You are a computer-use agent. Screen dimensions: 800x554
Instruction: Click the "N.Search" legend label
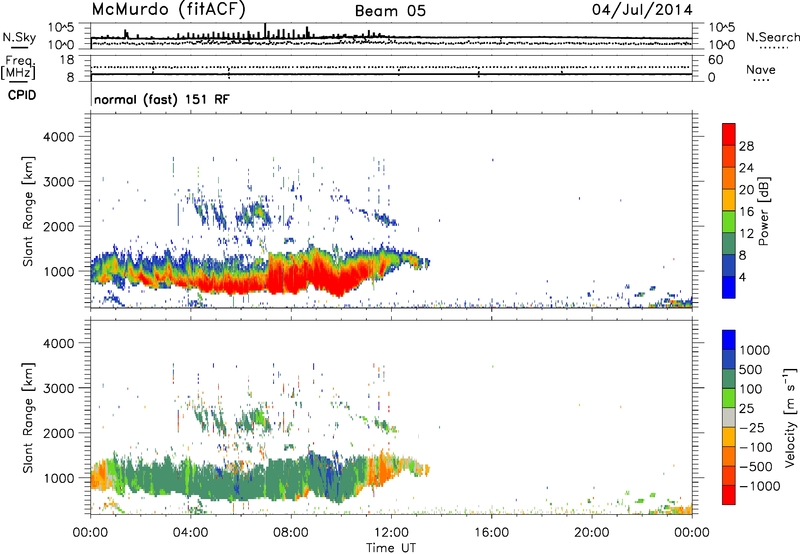[772, 37]
